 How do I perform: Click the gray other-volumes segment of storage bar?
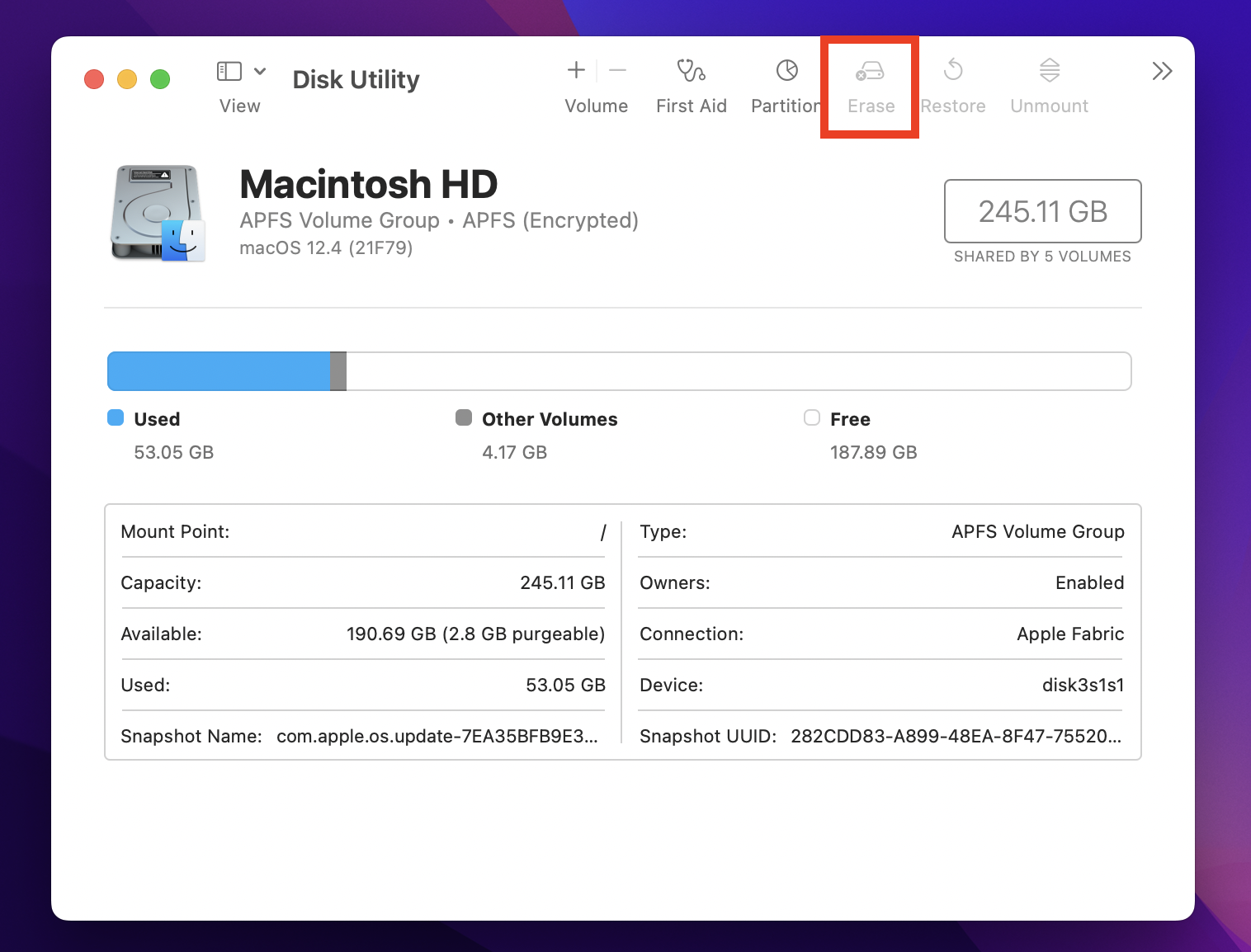point(338,371)
